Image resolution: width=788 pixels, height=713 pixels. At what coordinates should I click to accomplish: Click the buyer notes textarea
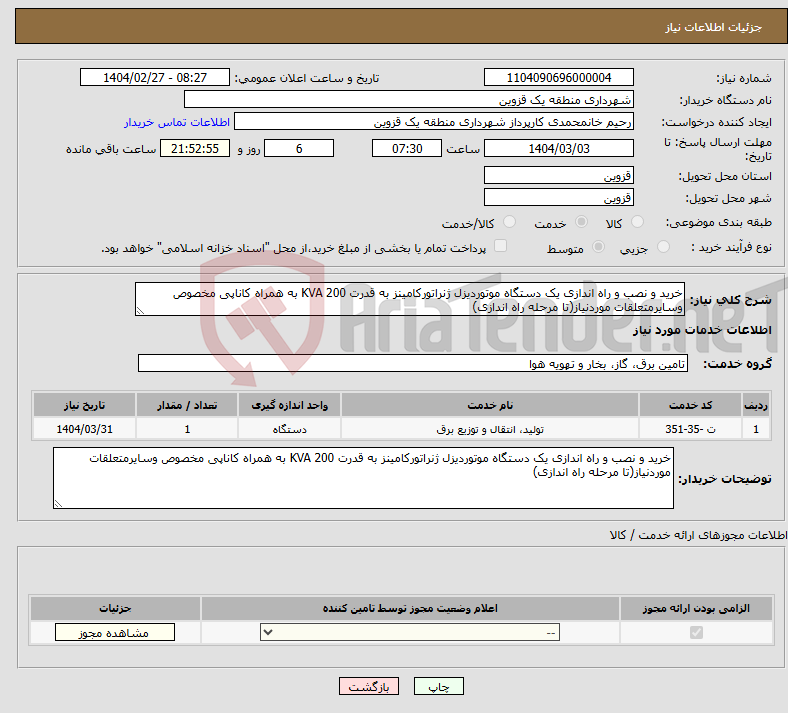(x=363, y=478)
